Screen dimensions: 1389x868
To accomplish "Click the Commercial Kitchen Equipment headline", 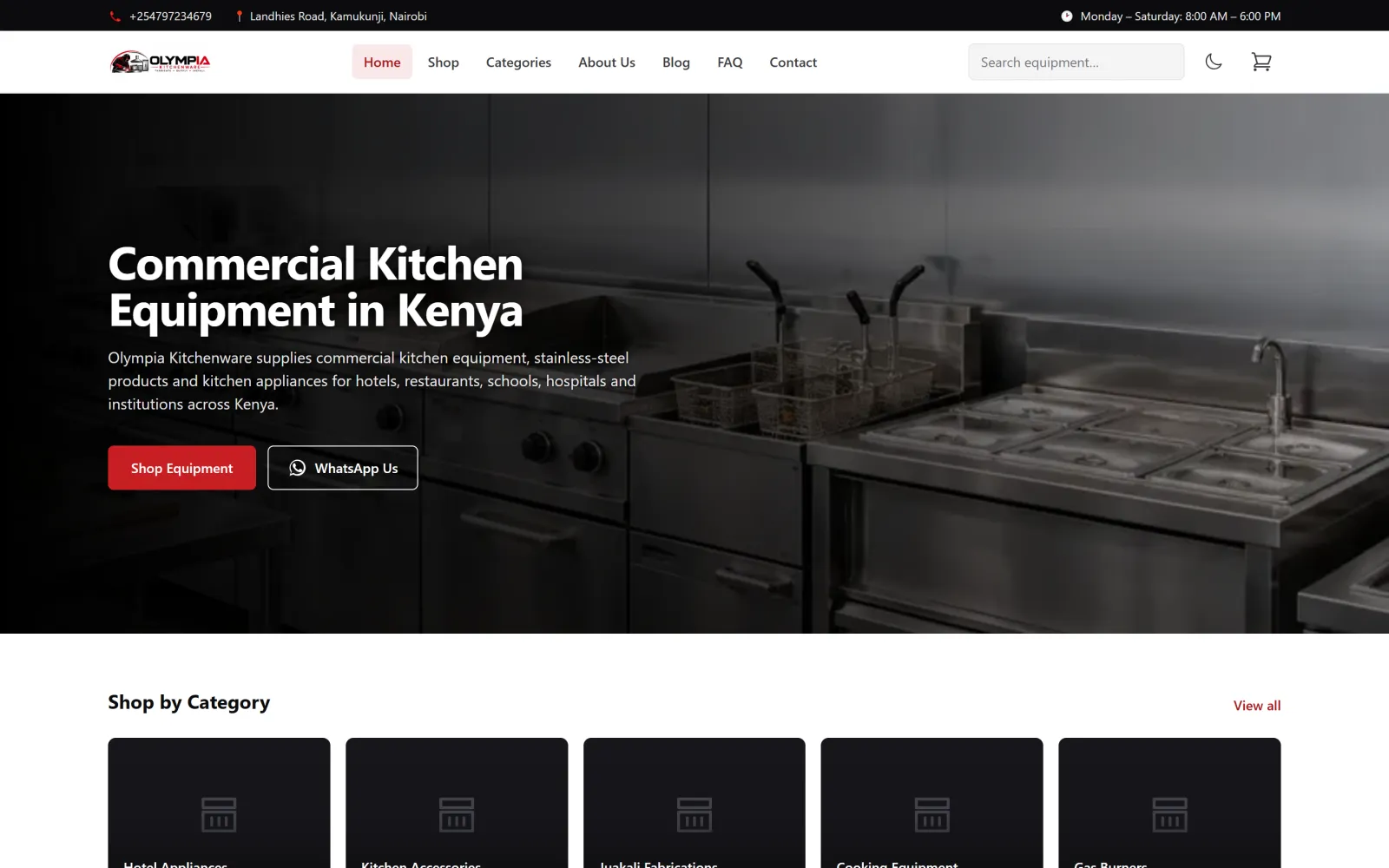I will click(x=315, y=287).
